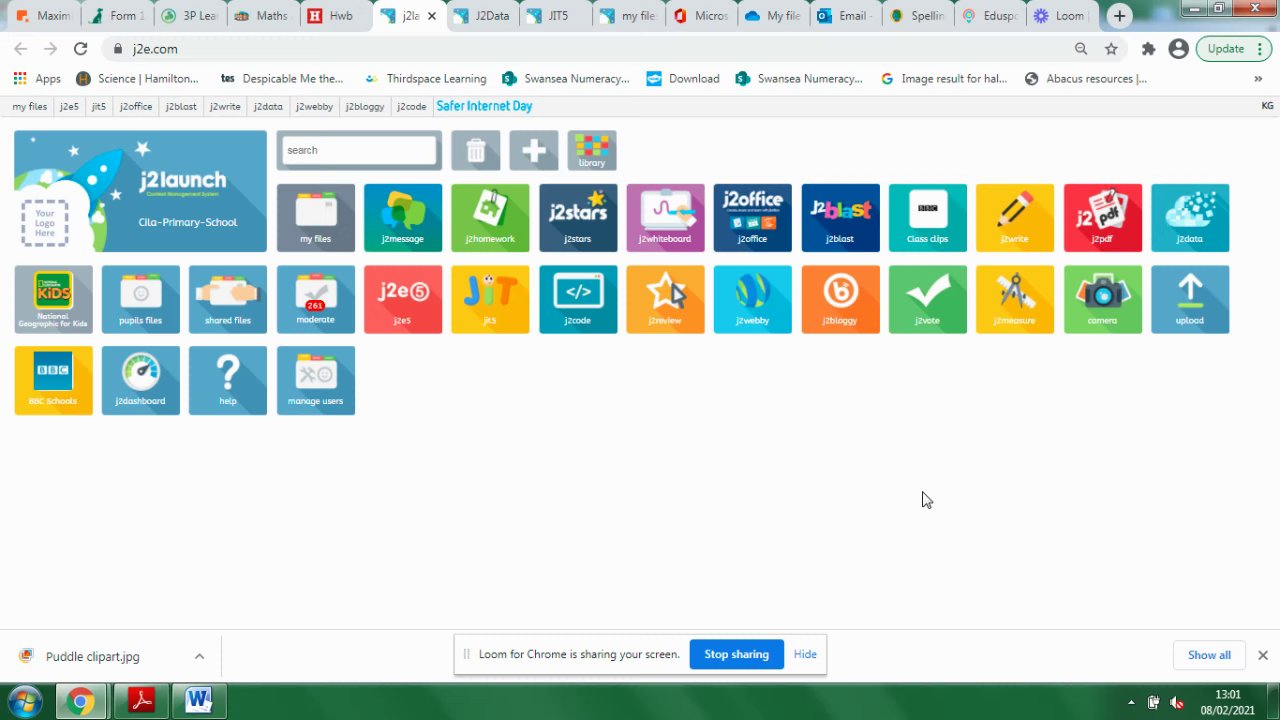This screenshot has height=720, width=1280.
Task: Open the j2dashboard tile
Action: point(140,380)
